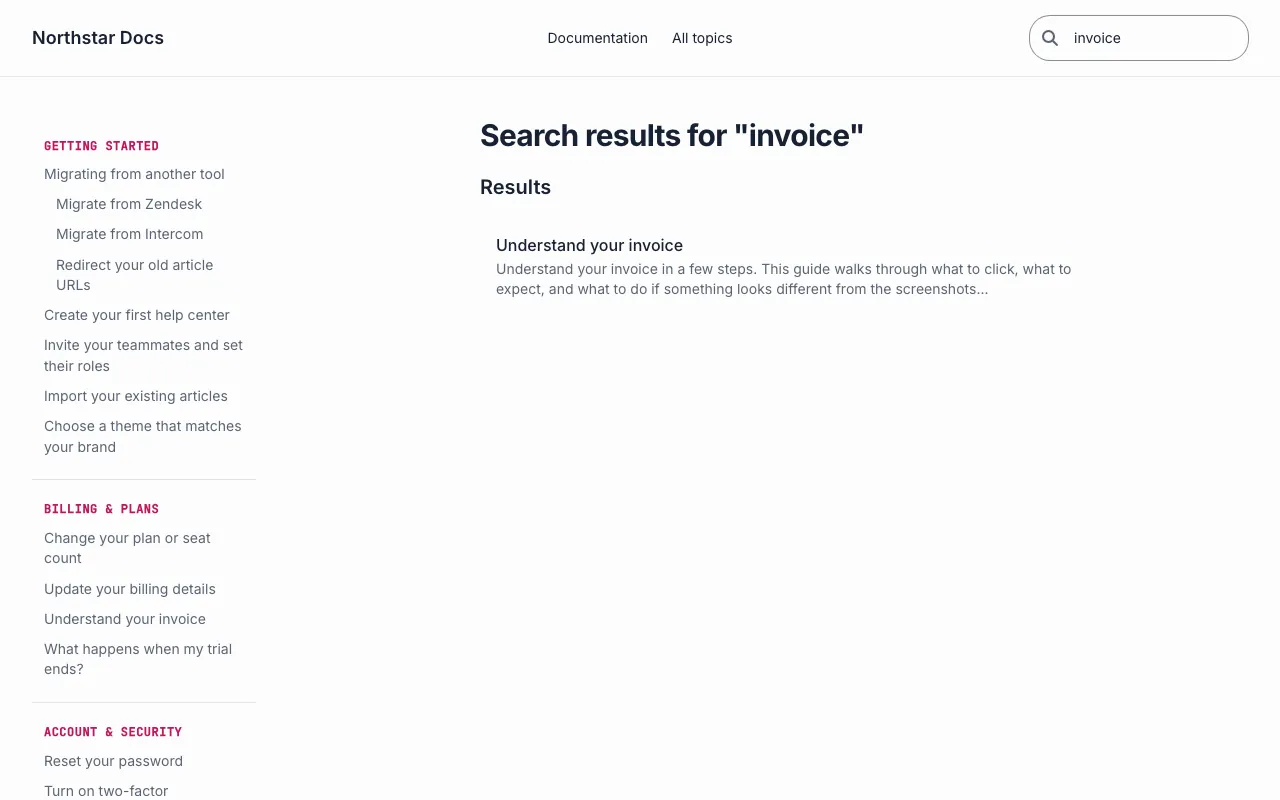This screenshot has width=1280, height=800.
Task: Open the All topics nav item
Action: (702, 38)
